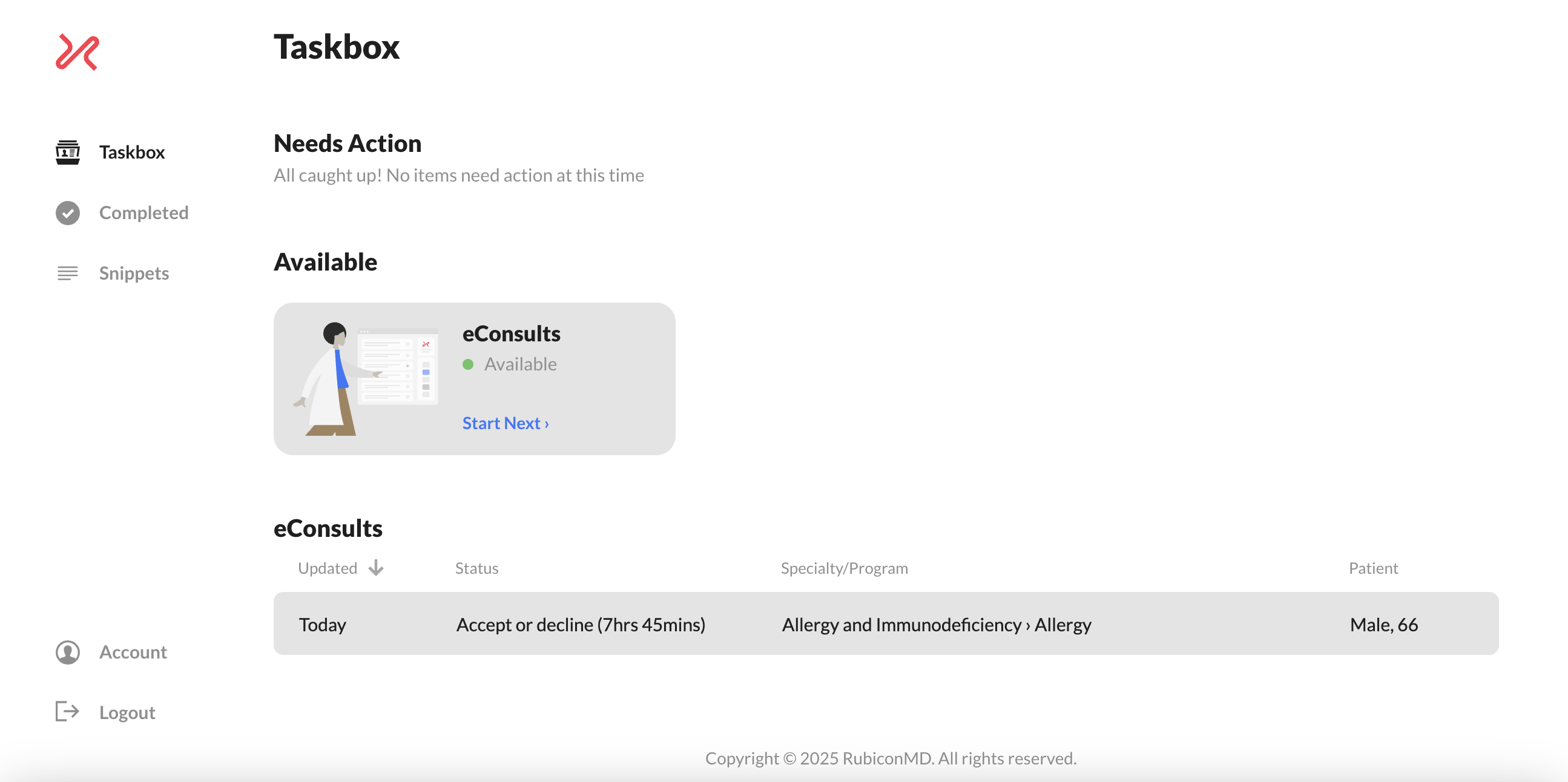Screen dimensions: 1568x782
Task: Go to the Completed section
Action: (x=143, y=213)
